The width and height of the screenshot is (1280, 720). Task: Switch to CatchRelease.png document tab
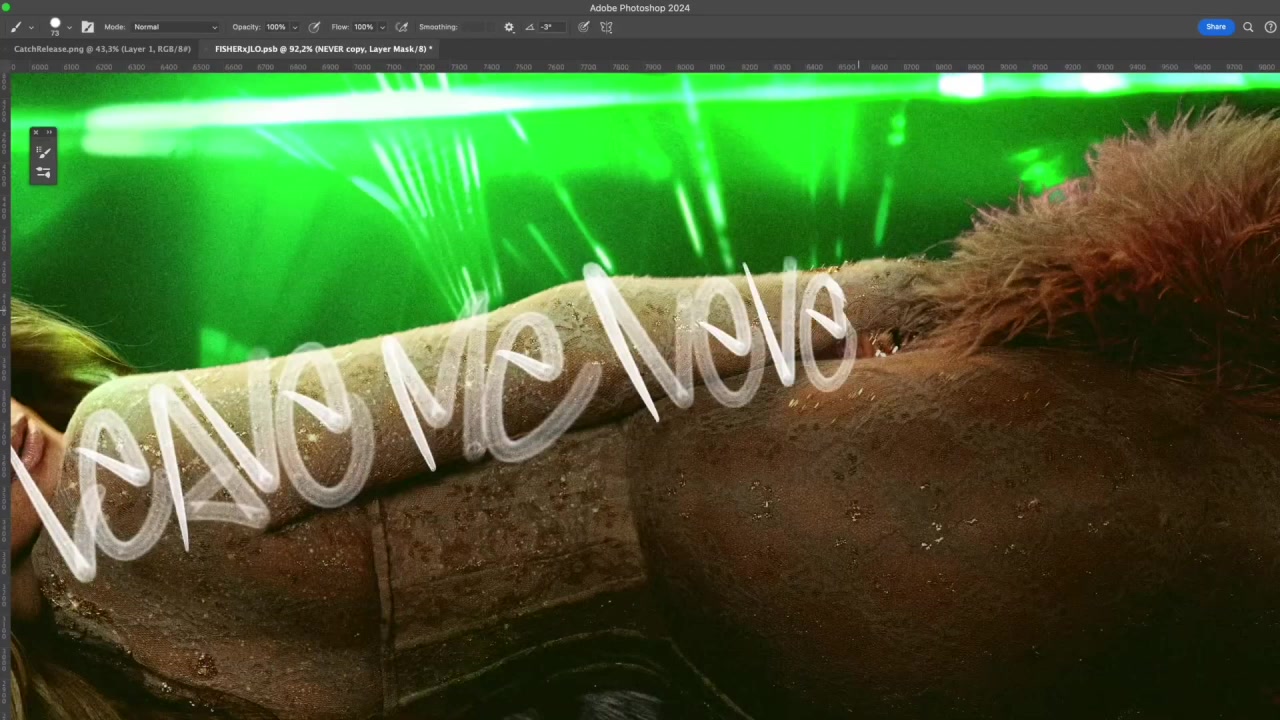point(102,49)
